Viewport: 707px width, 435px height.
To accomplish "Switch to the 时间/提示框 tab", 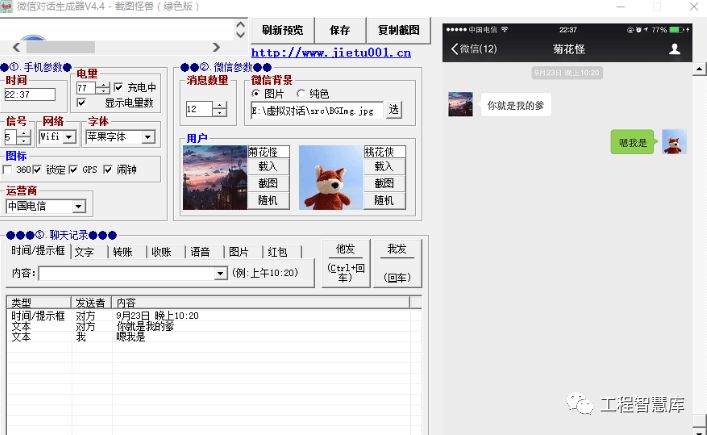I will [x=38, y=251].
